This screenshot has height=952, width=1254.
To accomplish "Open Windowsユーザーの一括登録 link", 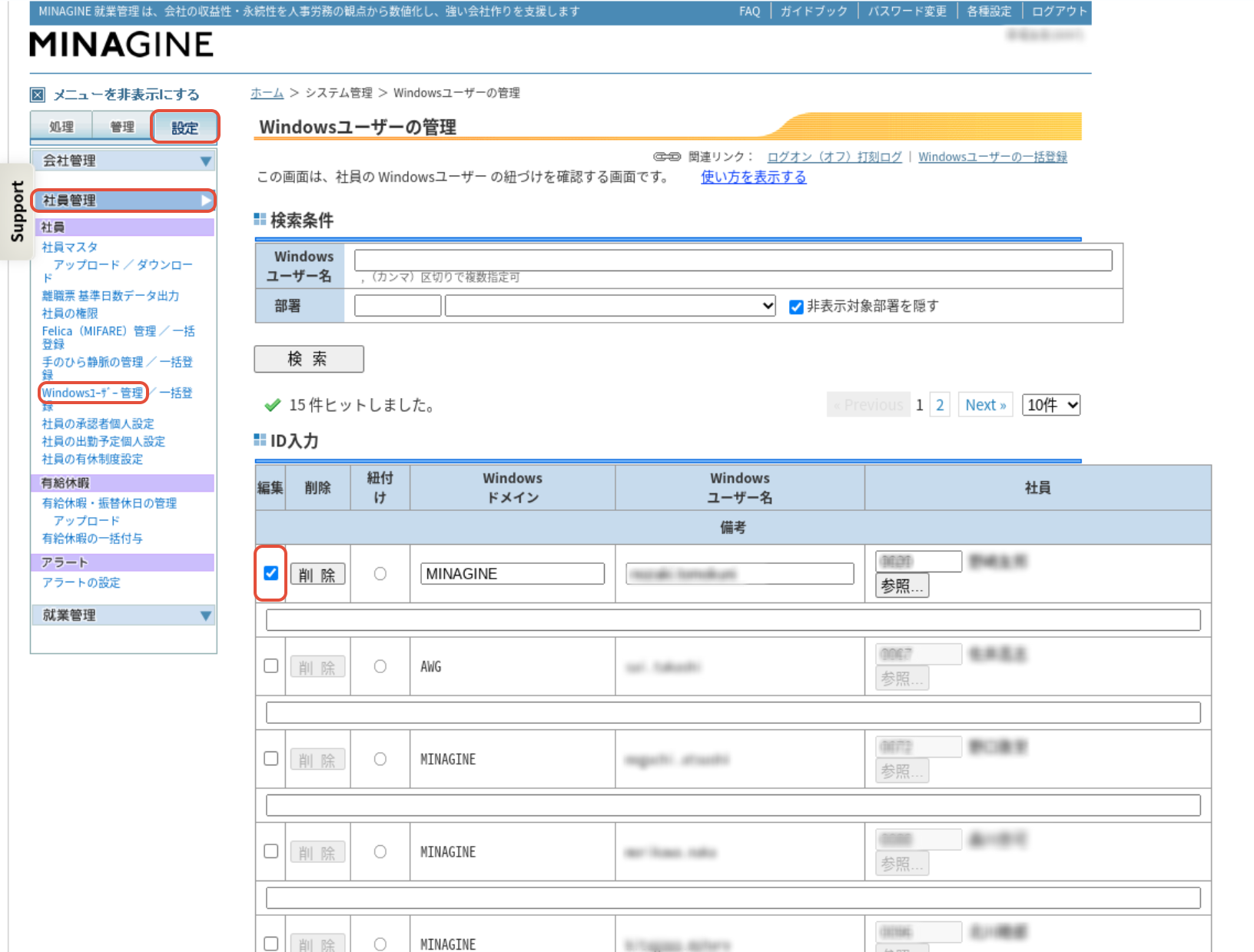I will pos(993,157).
